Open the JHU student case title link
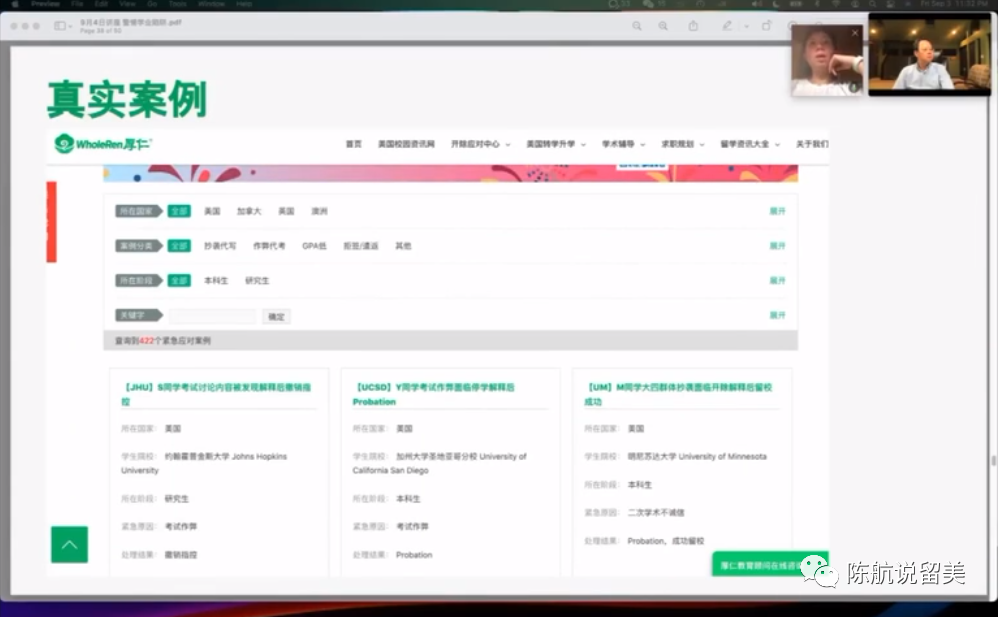The image size is (998, 617). pyautogui.click(x=216, y=393)
